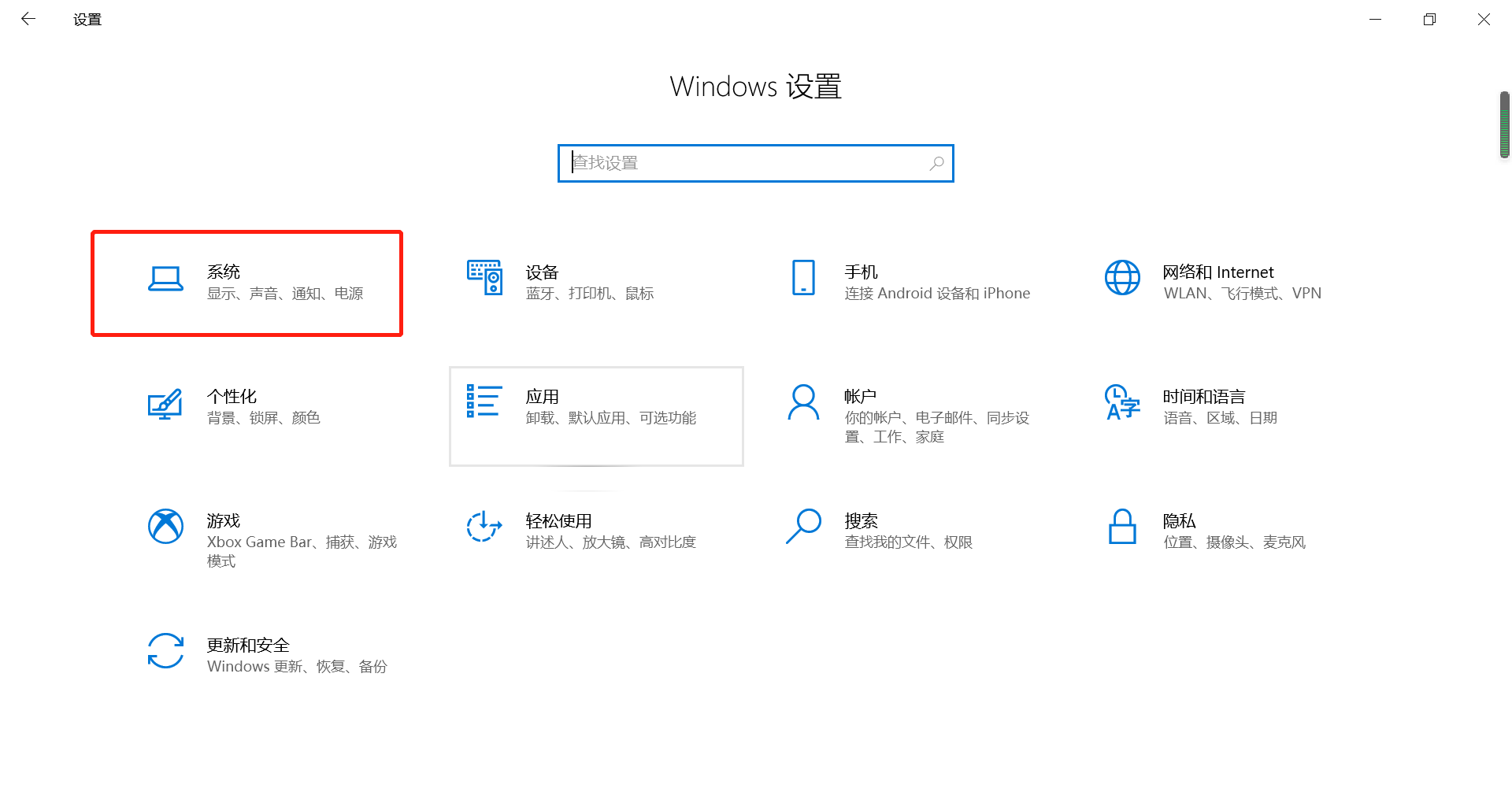Viewport: 1512px width, 803px height.
Task: Open the 手机 phone icon
Action: coord(803,277)
